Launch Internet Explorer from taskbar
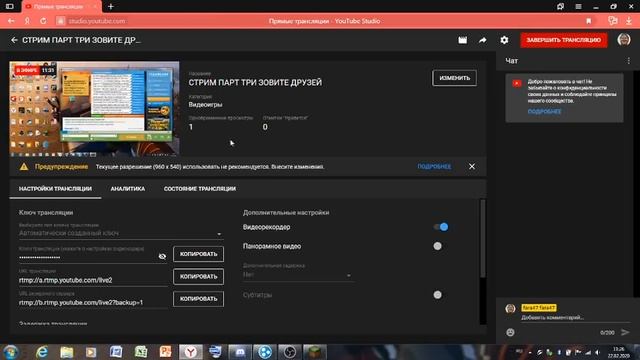640x360 pixels. point(42,352)
